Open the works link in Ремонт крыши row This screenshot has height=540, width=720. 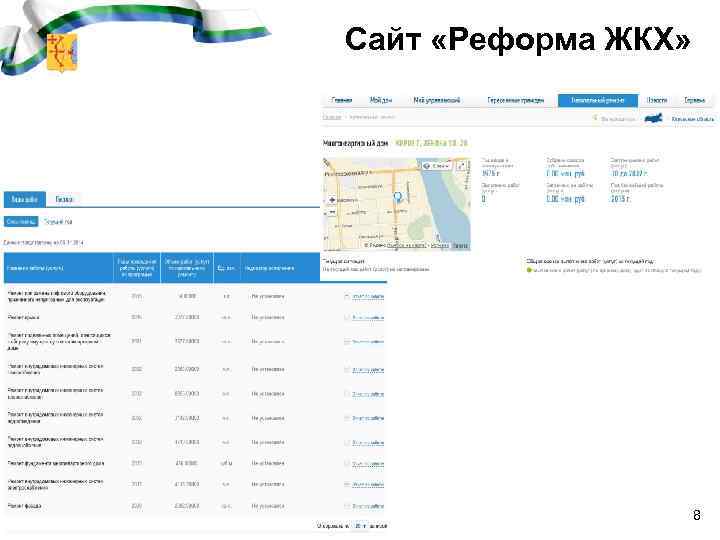tap(368, 318)
